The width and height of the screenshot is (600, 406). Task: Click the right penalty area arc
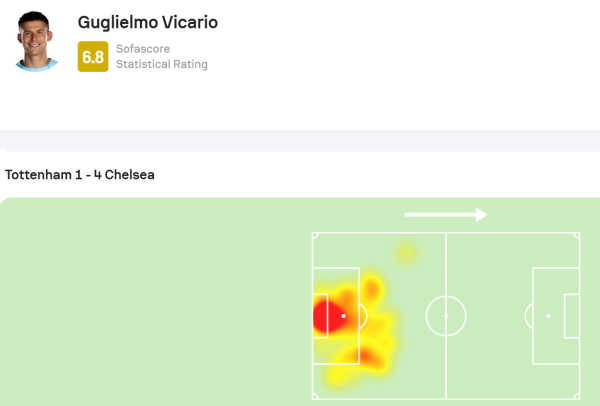[528, 316]
